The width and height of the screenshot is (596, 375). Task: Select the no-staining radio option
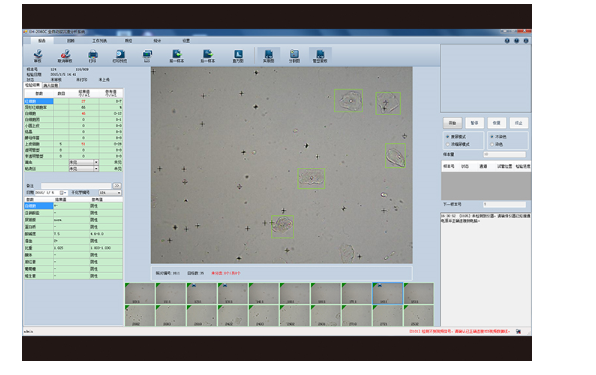click(492, 136)
